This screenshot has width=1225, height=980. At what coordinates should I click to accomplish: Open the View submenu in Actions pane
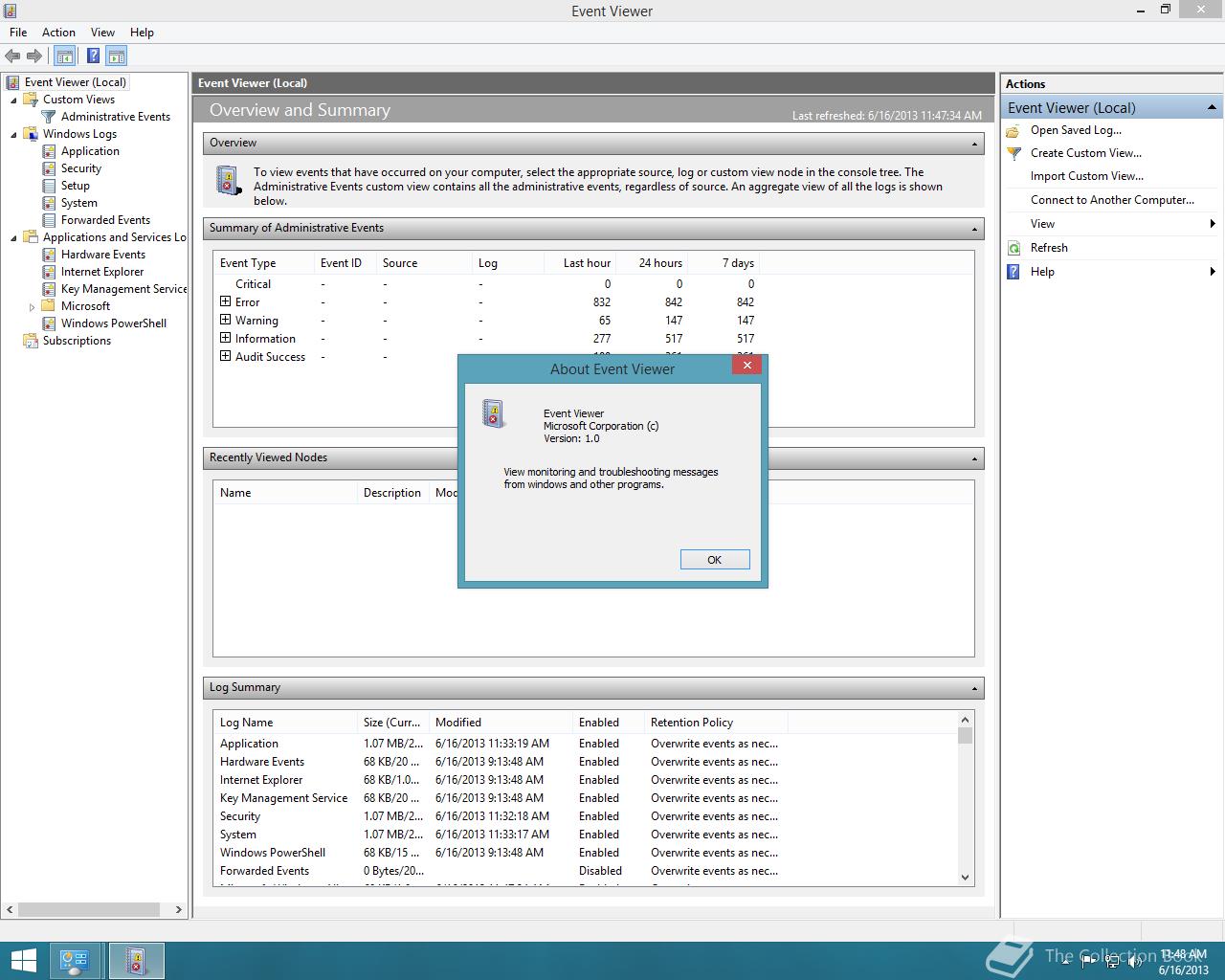tap(1112, 224)
